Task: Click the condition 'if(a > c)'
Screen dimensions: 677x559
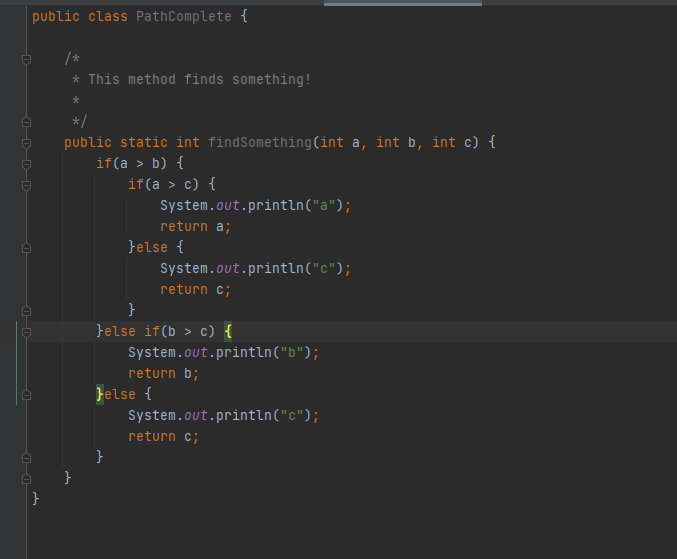Action: (x=163, y=185)
